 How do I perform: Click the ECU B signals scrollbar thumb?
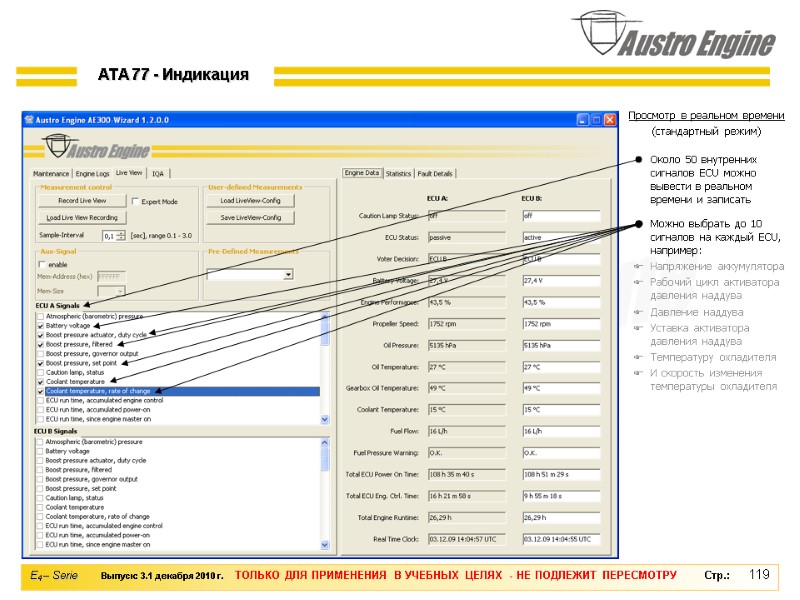(x=325, y=459)
